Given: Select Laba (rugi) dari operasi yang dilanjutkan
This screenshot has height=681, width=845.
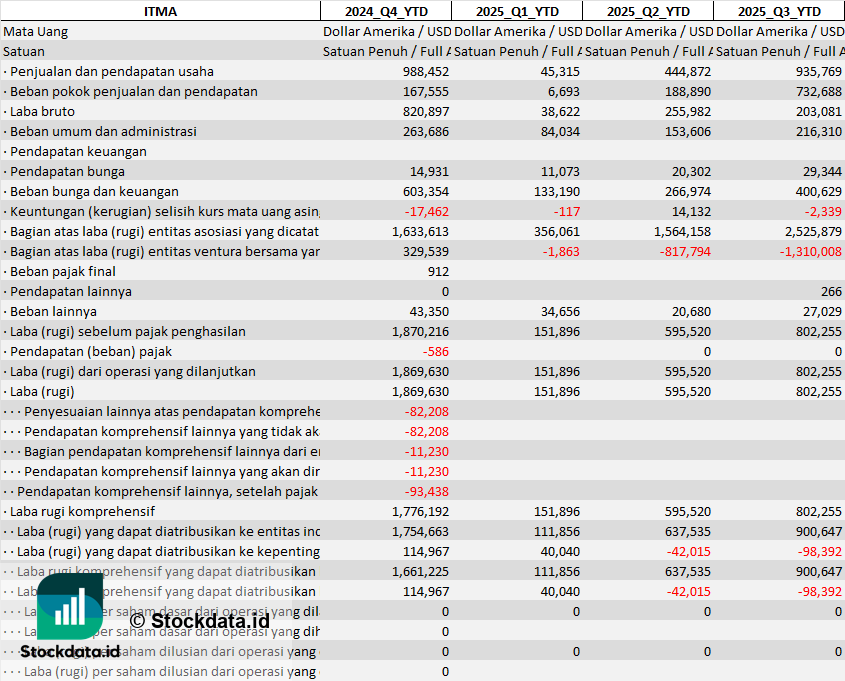Looking at the screenshot, I should pos(133,371).
